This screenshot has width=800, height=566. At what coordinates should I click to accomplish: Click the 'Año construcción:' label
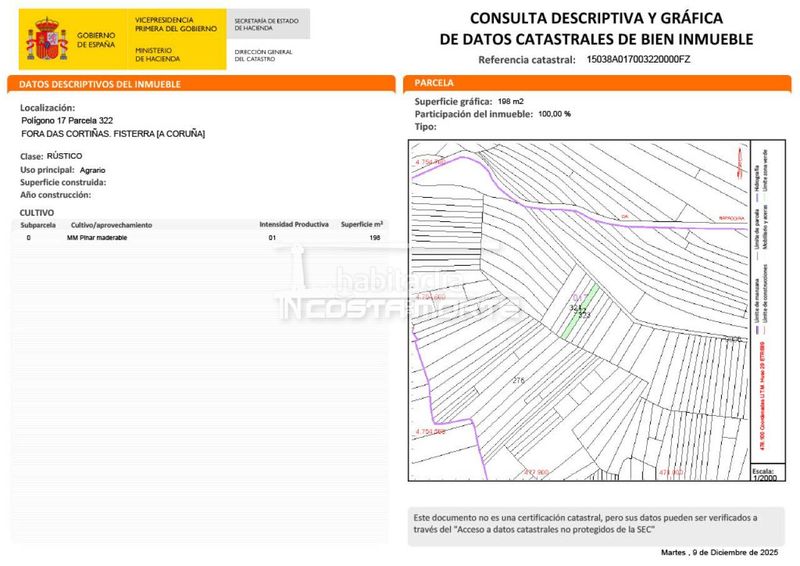tap(56, 194)
